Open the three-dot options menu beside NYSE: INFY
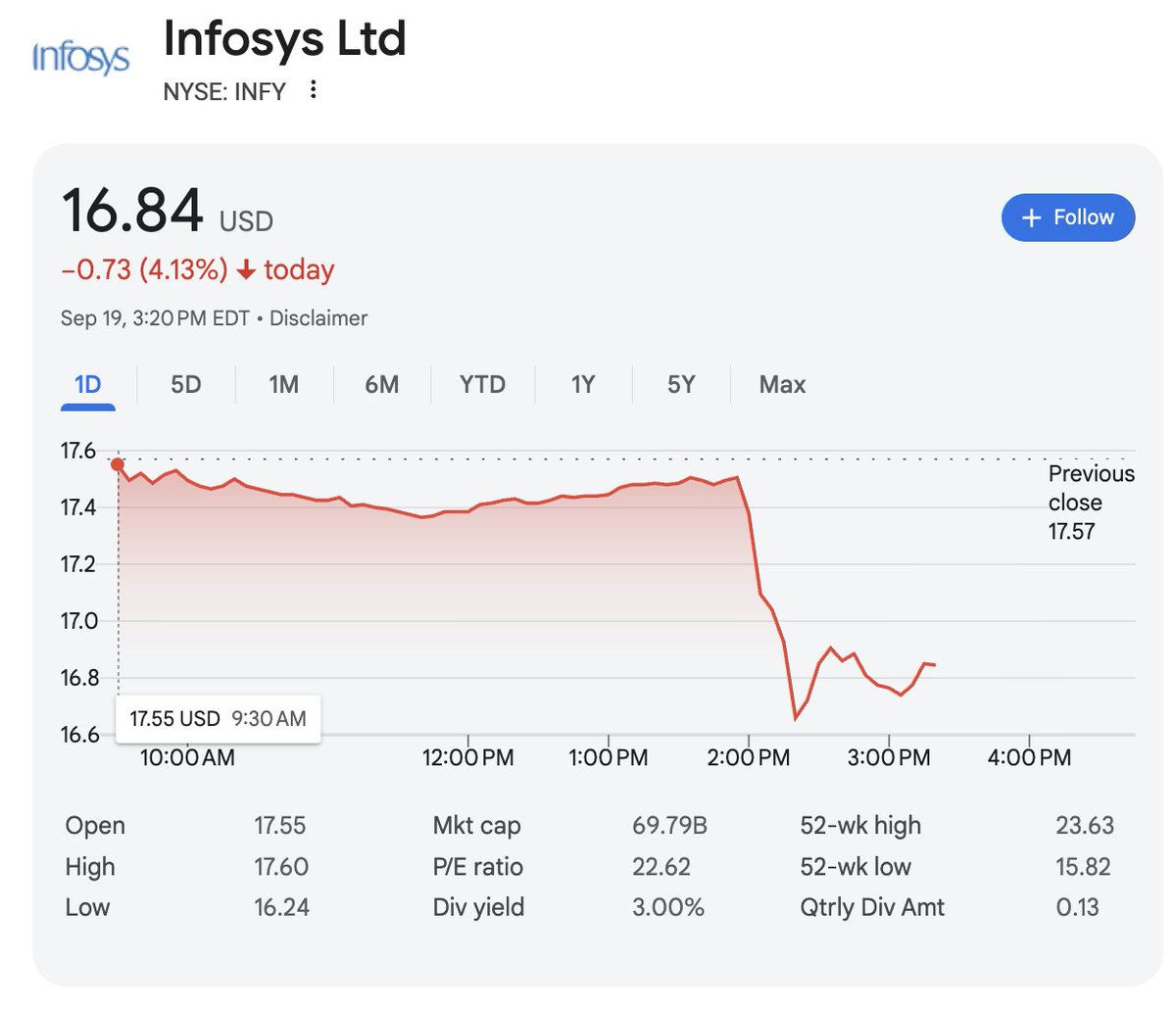Screen dimensions: 1176x1010 (312, 89)
